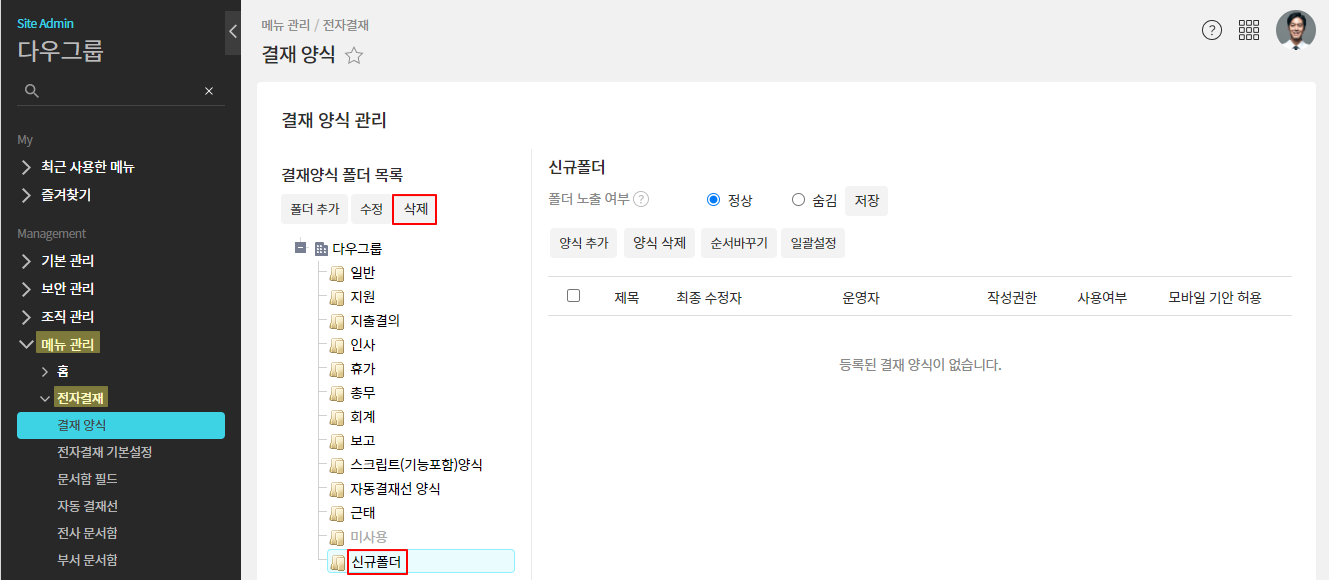This screenshot has width=1329, height=580.
Task: Click the 양식 추가 button
Action: (583, 243)
